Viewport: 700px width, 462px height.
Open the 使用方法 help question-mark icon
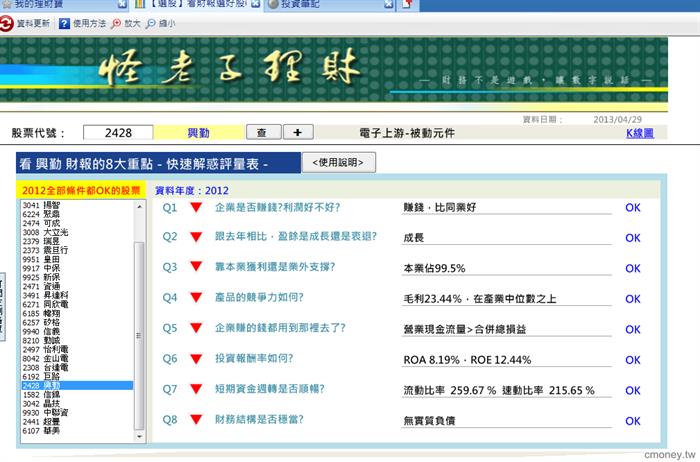click(x=64, y=23)
